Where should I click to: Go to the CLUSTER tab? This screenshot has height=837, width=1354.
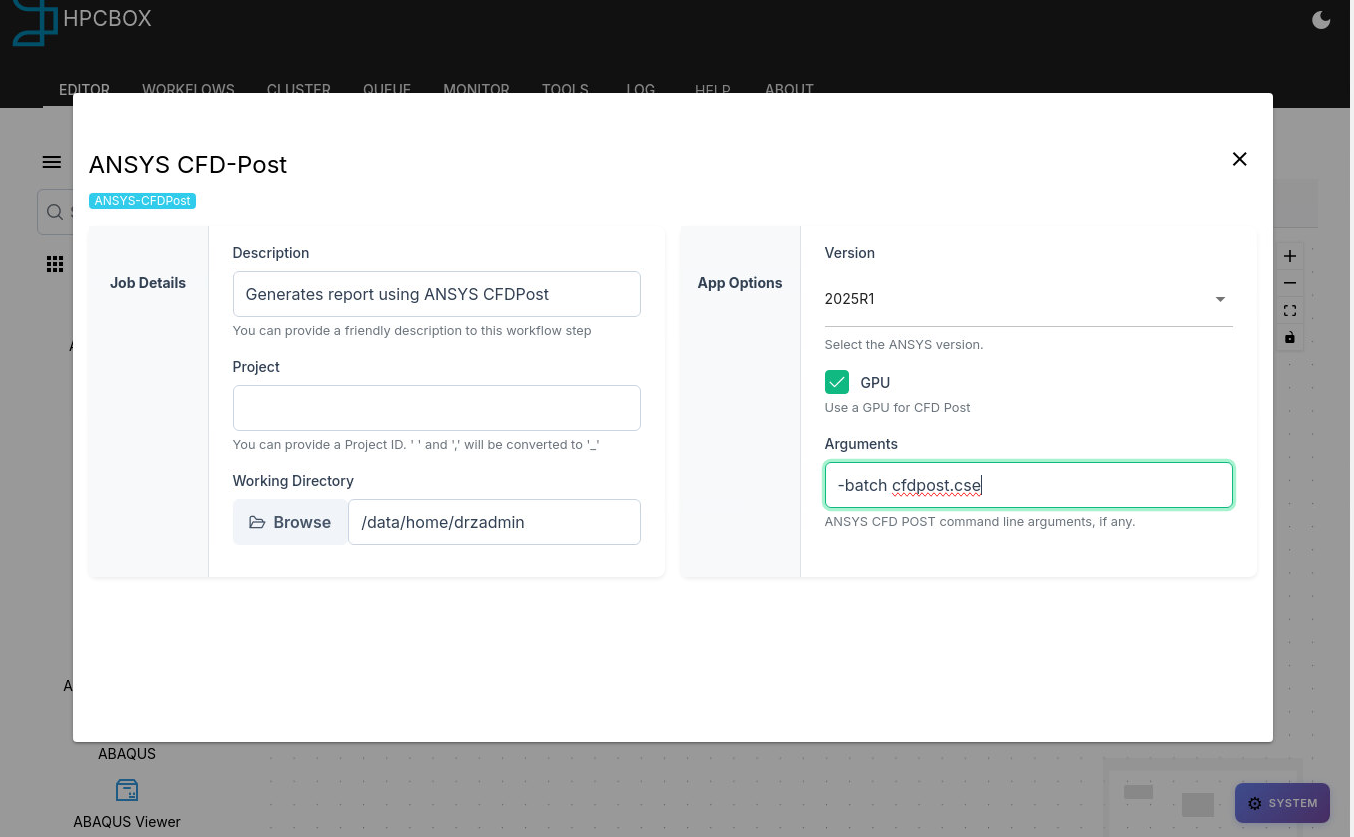point(299,89)
